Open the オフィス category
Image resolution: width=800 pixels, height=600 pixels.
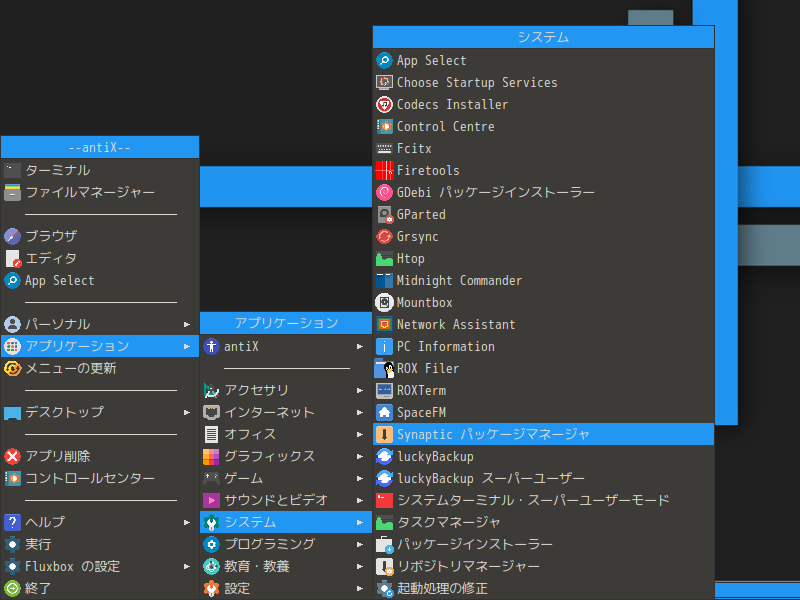click(286, 434)
